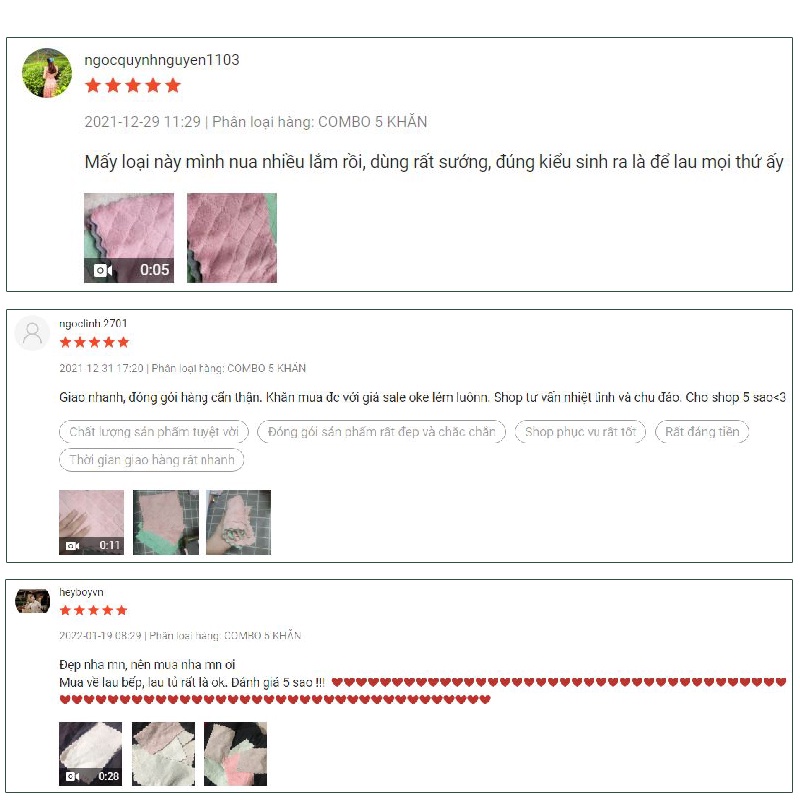Click five-star rating of first review
Screen dimensions: 800x800
click(133, 85)
